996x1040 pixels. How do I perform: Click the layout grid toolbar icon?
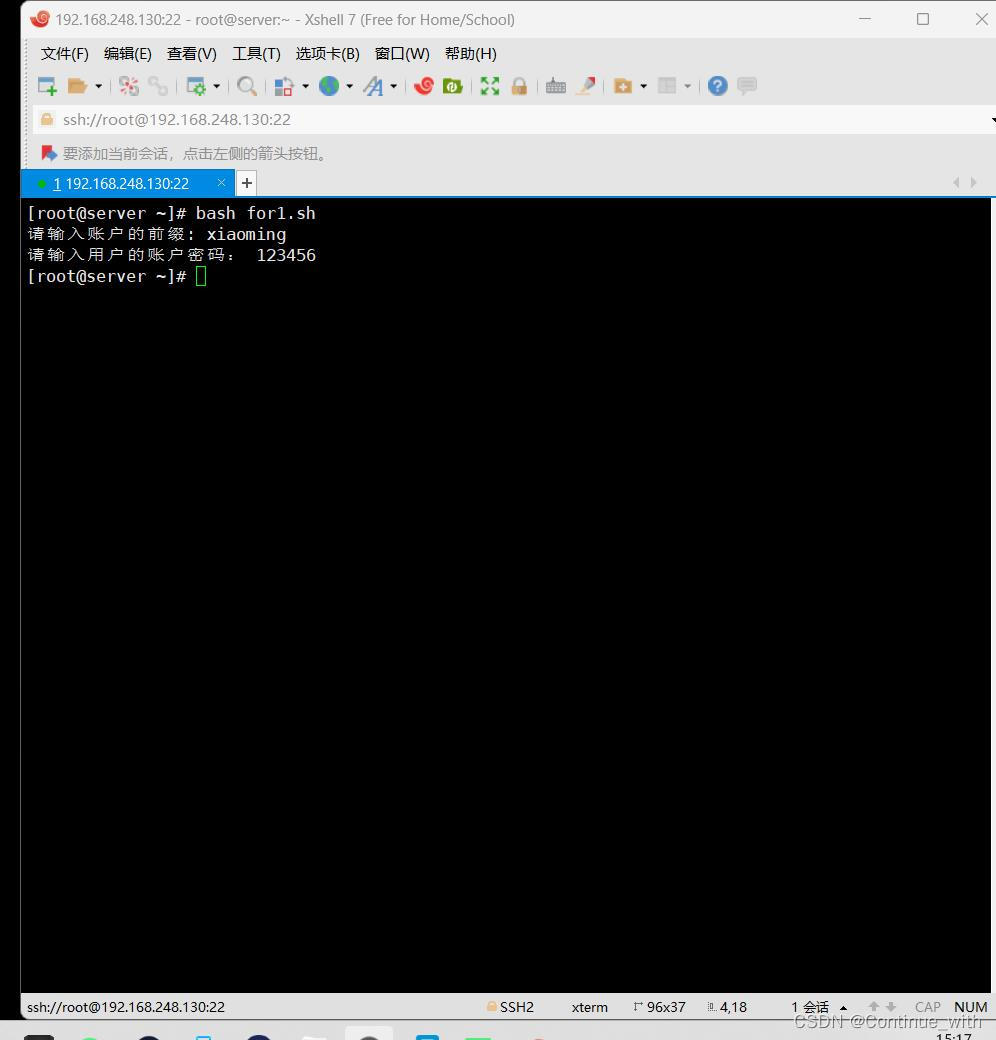(x=667, y=86)
